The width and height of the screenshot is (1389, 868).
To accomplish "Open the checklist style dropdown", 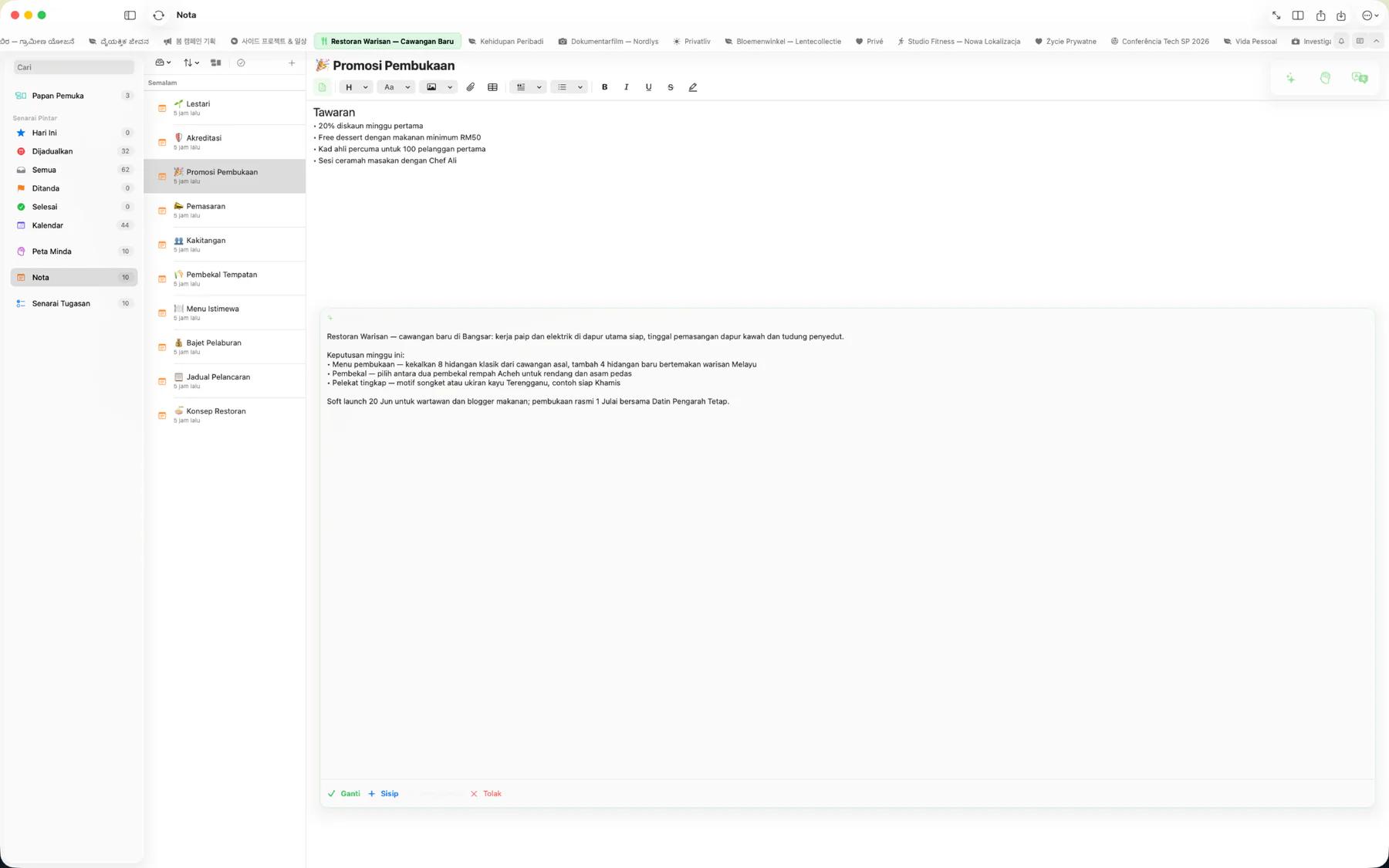I will (529, 87).
